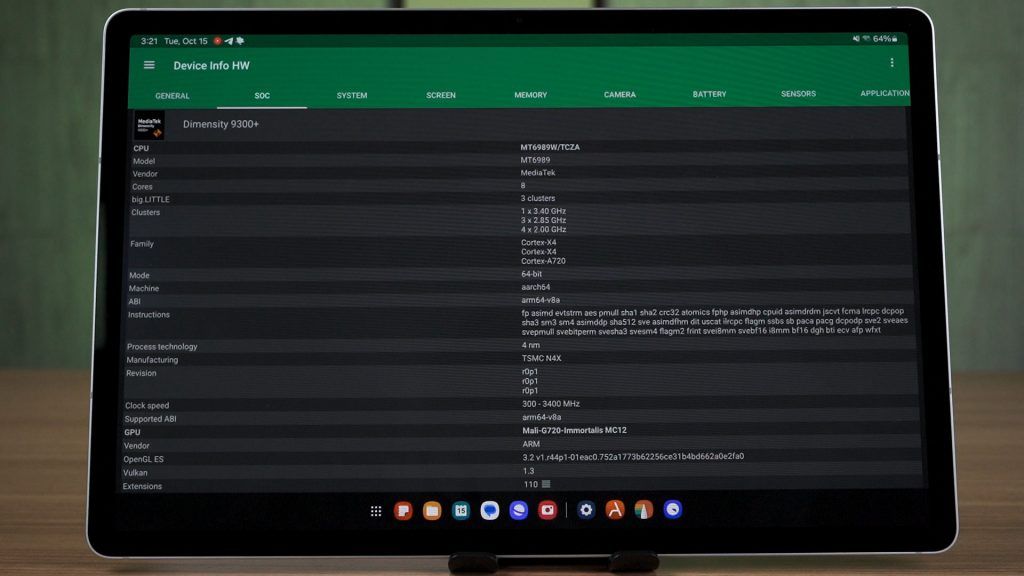Select the 300 - 3400 MHz clock speed
Screen dimensions: 1024x576
[x=551, y=404]
